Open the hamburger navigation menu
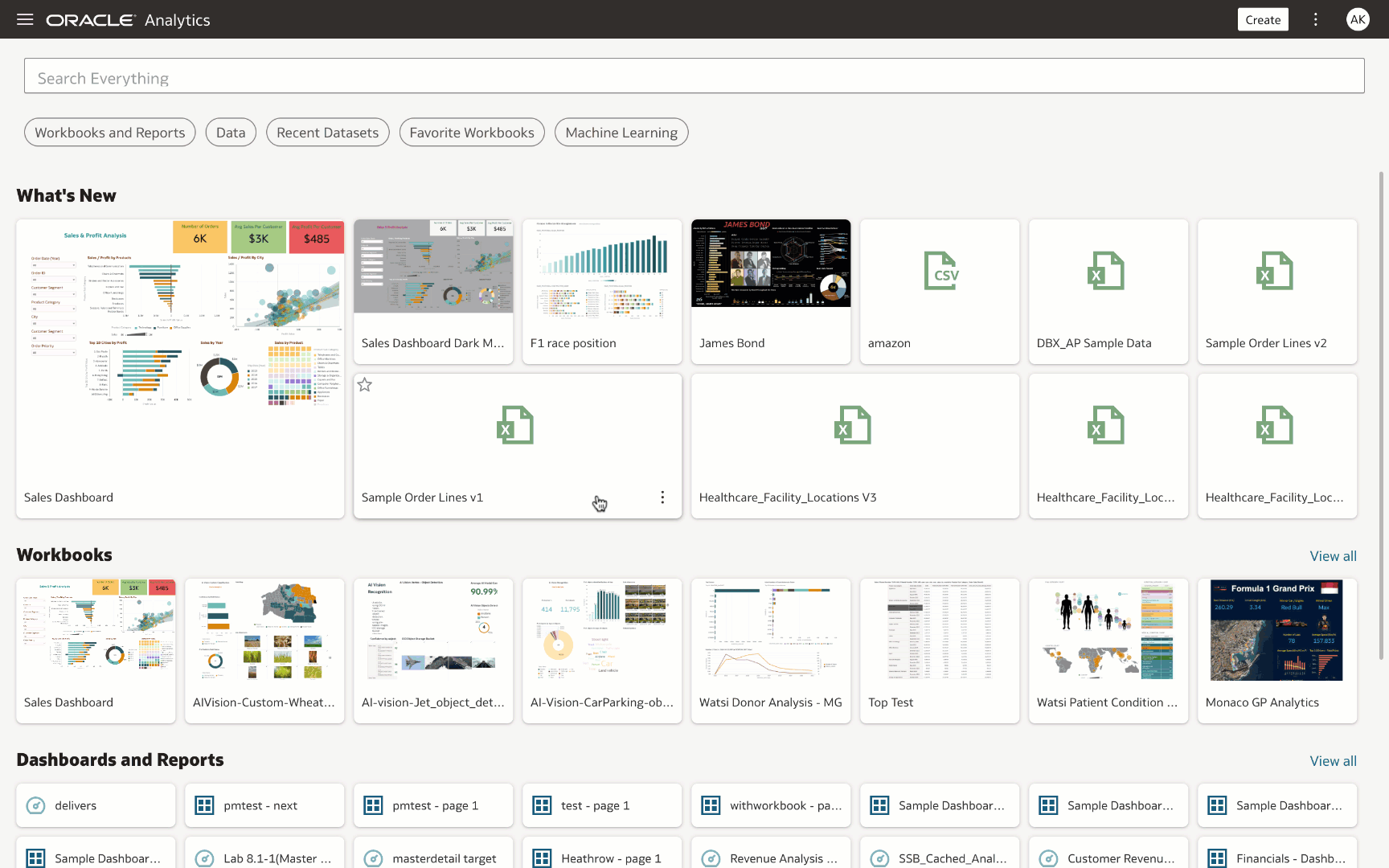This screenshot has width=1389, height=868. tap(25, 19)
